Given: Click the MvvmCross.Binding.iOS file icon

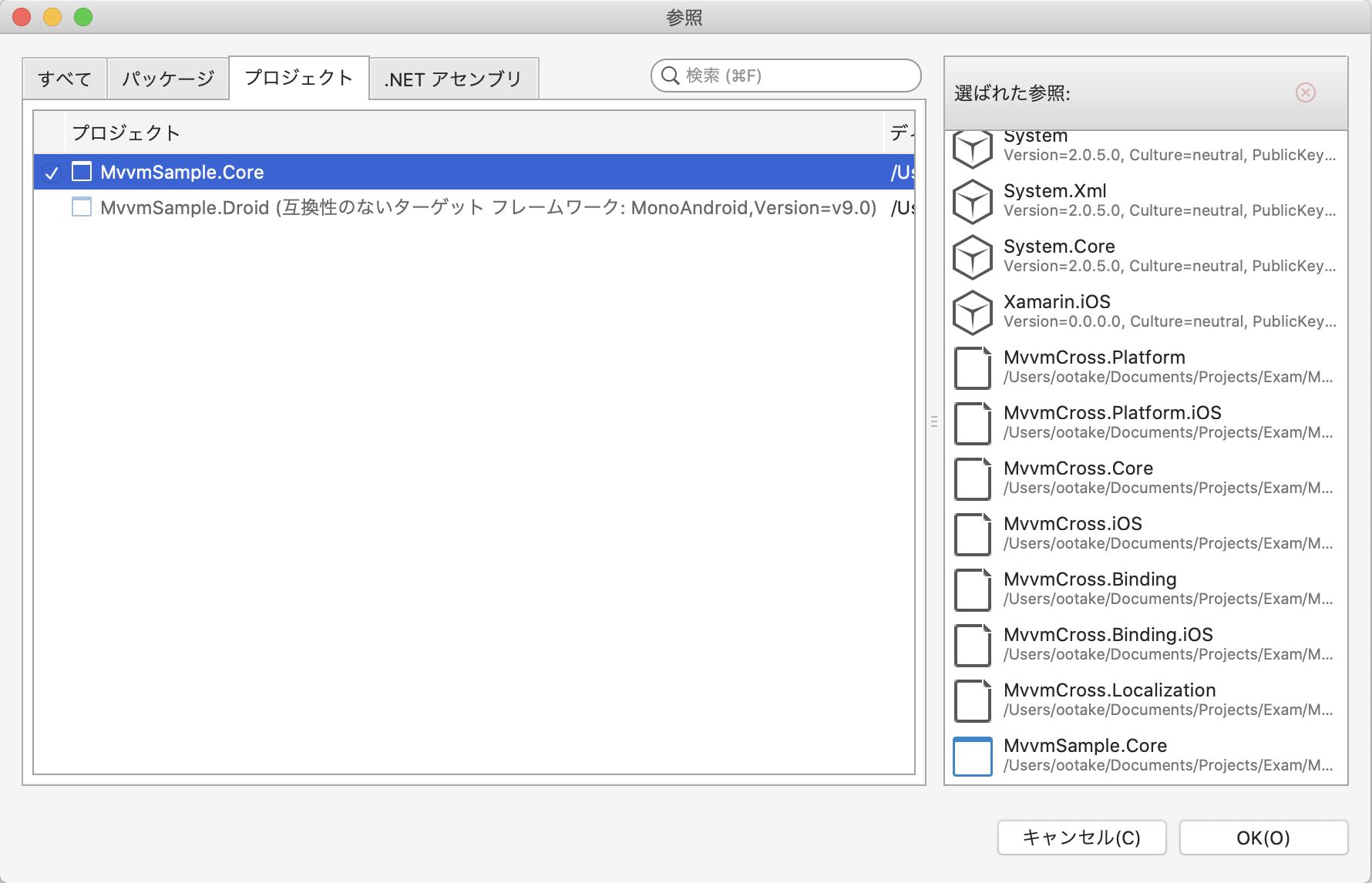Looking at the screenshot, I should 972,645.
